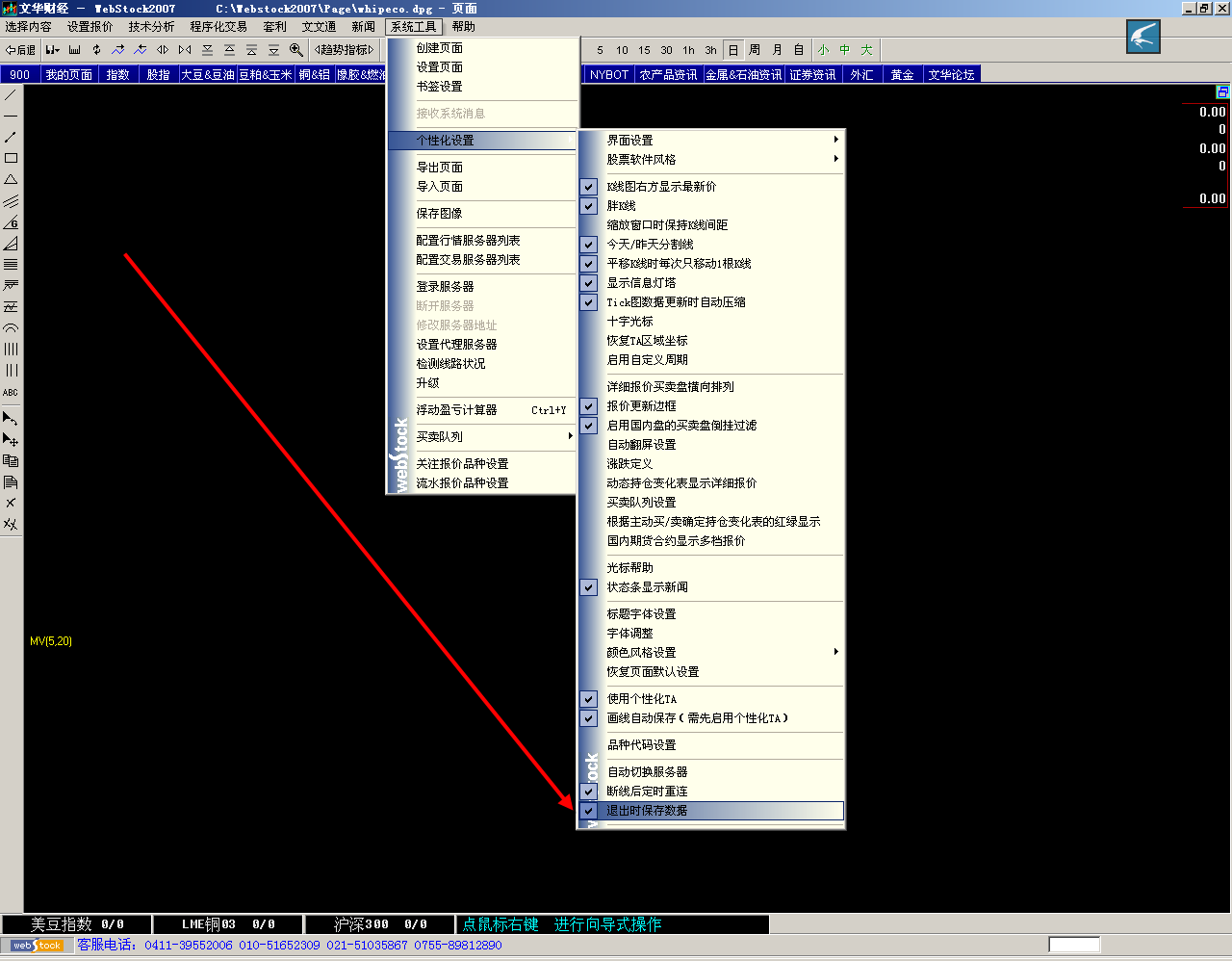Image resolution: width=1232 pixels, height=961 pixels.
Task: Click the arrow pointer with move cross icon
Action: pos(11,439)
